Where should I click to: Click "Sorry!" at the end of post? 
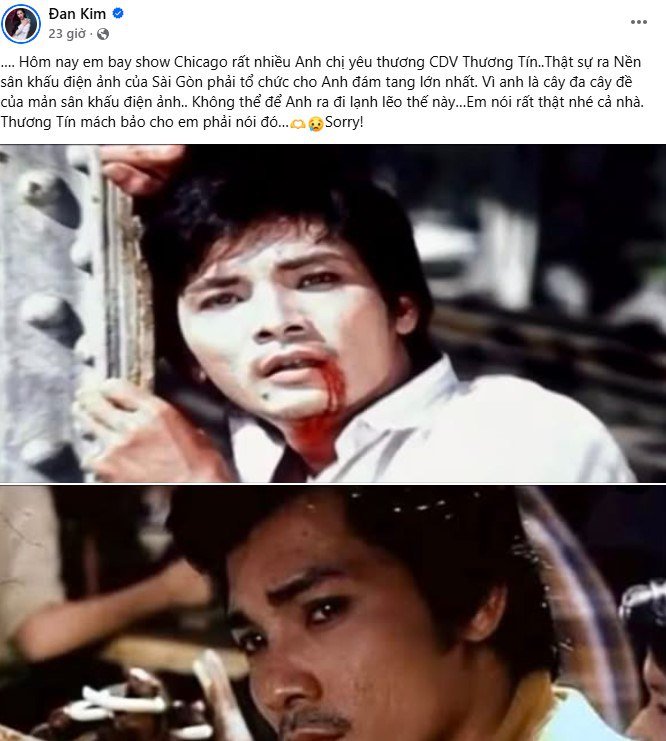pos(344,122)
